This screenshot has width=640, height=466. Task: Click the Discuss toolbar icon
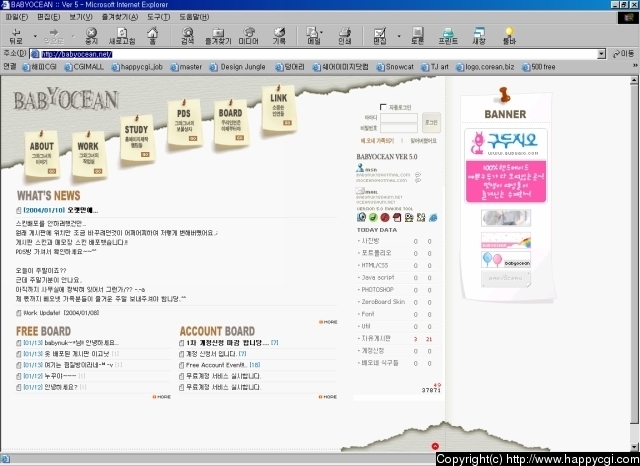pos(417,36)
